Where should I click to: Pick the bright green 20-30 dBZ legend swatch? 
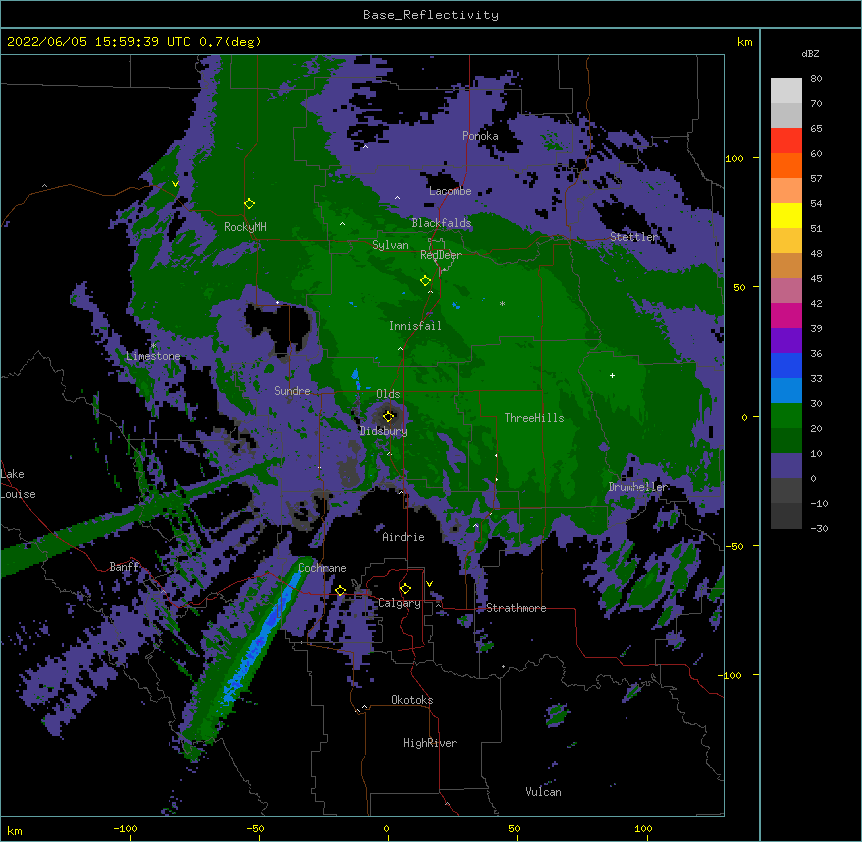coord(786,416)
